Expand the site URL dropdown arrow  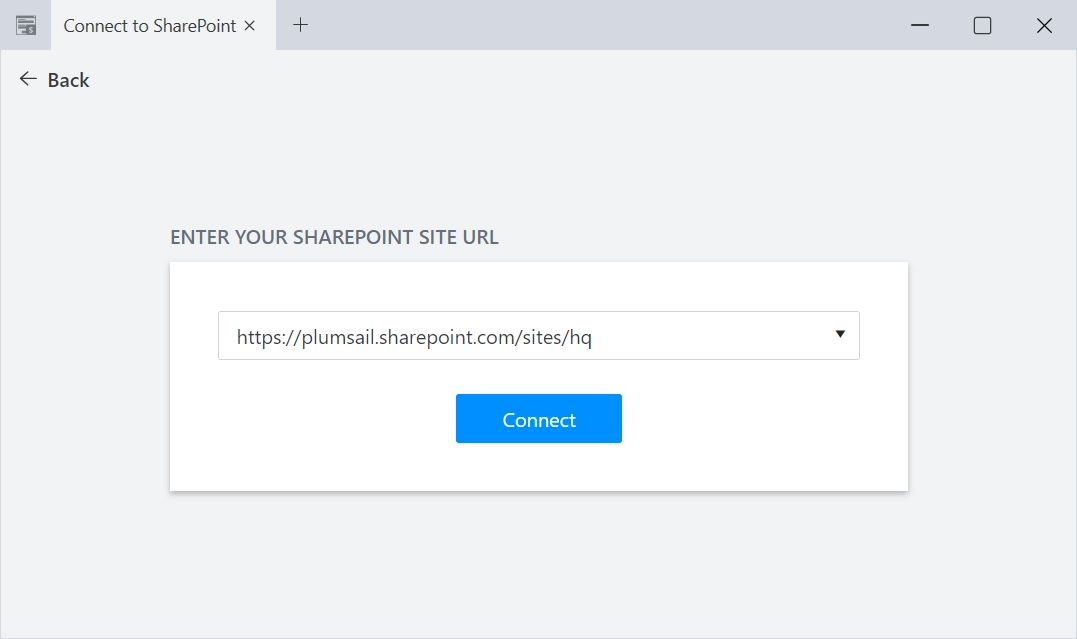tap(839, 334)
